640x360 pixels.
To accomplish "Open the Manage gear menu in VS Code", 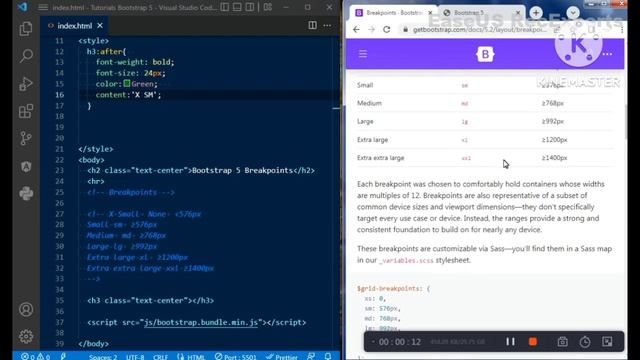I will click(26, 336).
